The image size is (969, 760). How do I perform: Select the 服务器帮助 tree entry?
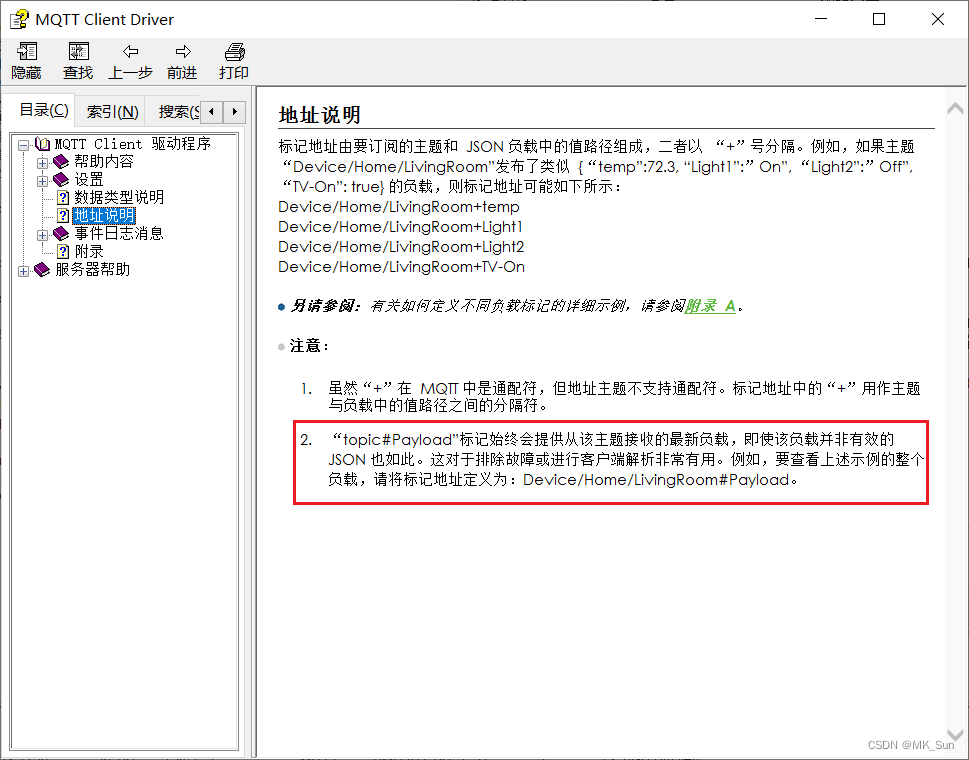click(x=93, y=270)
